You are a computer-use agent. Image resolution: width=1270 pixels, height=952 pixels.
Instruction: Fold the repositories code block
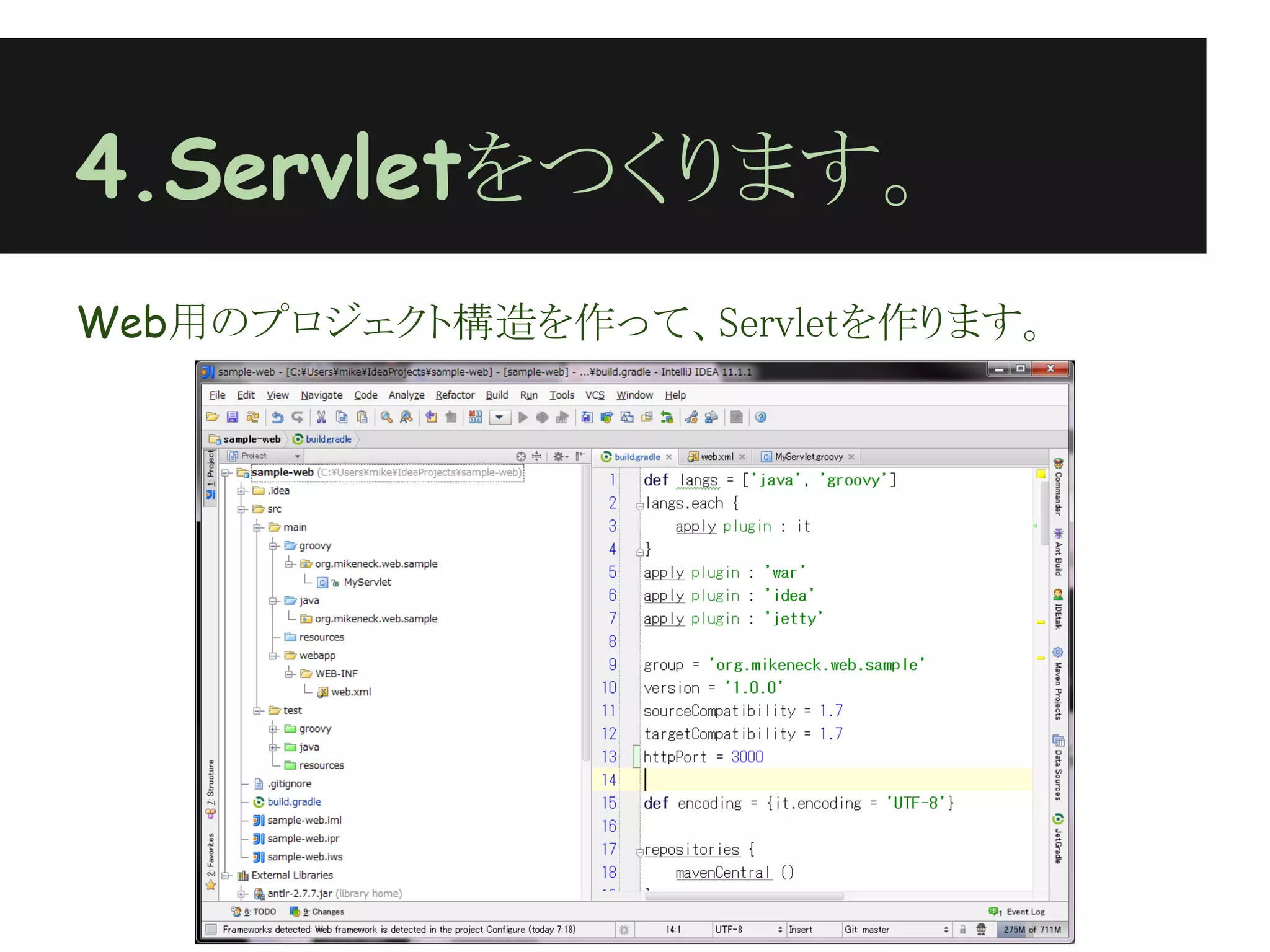tap(639, 852)
